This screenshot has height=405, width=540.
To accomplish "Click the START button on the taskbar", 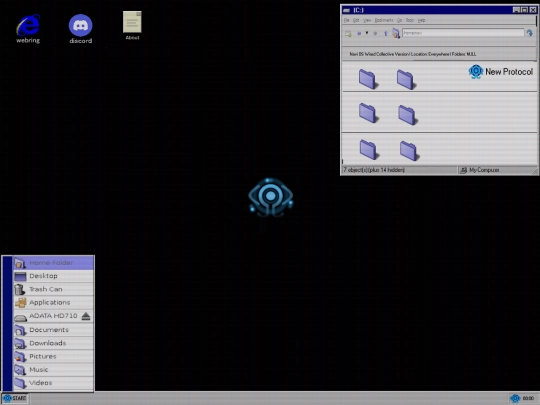I will coord(15,398).
